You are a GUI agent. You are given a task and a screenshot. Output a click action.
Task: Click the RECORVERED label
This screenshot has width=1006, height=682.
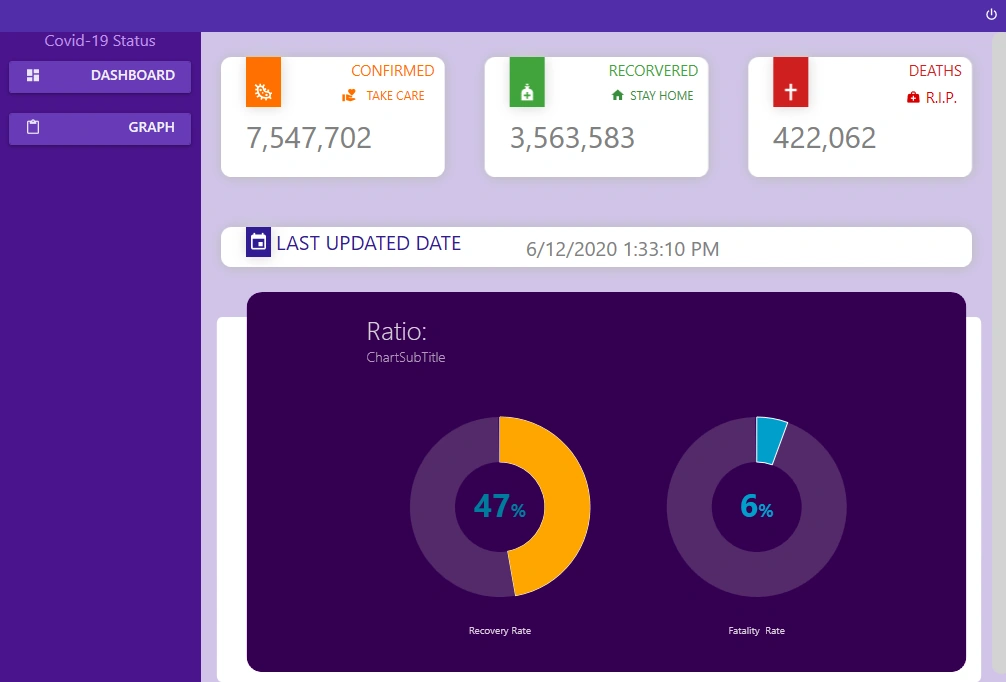(x=653, y=71)
